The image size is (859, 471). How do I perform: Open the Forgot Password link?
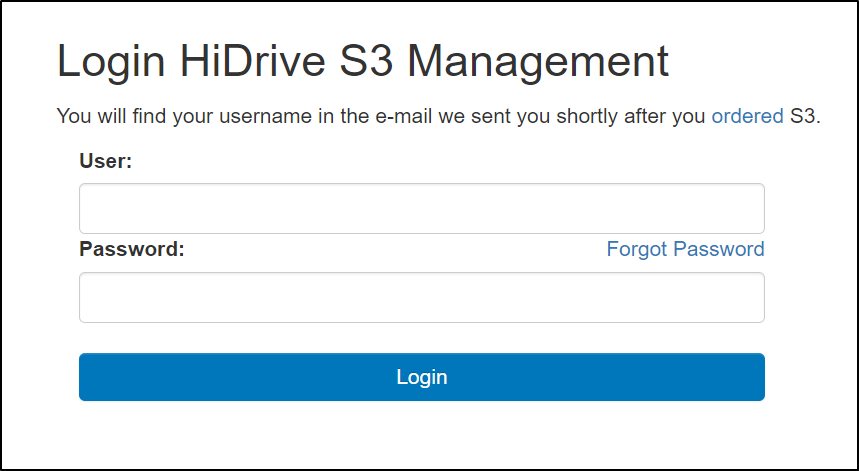point(685,249)
